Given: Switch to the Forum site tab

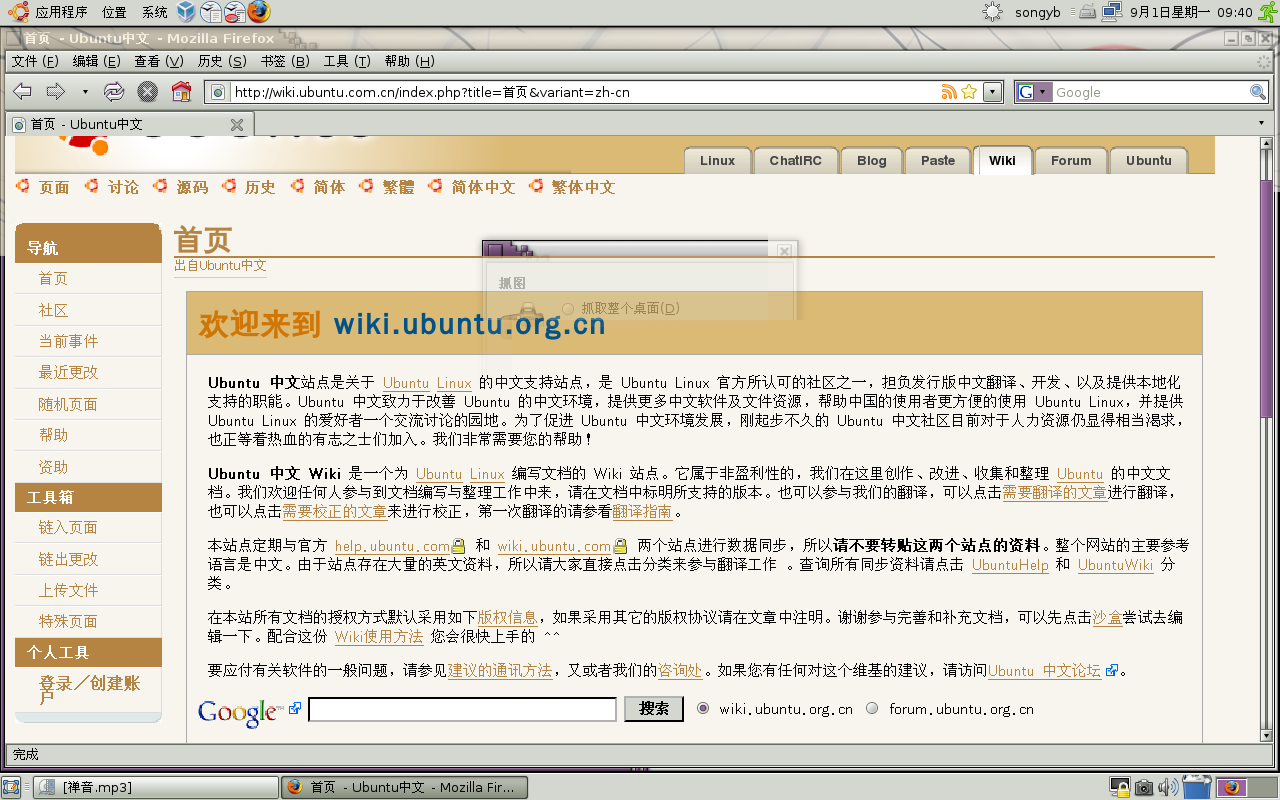Looking at the screenshot, I should (1071, 161).
